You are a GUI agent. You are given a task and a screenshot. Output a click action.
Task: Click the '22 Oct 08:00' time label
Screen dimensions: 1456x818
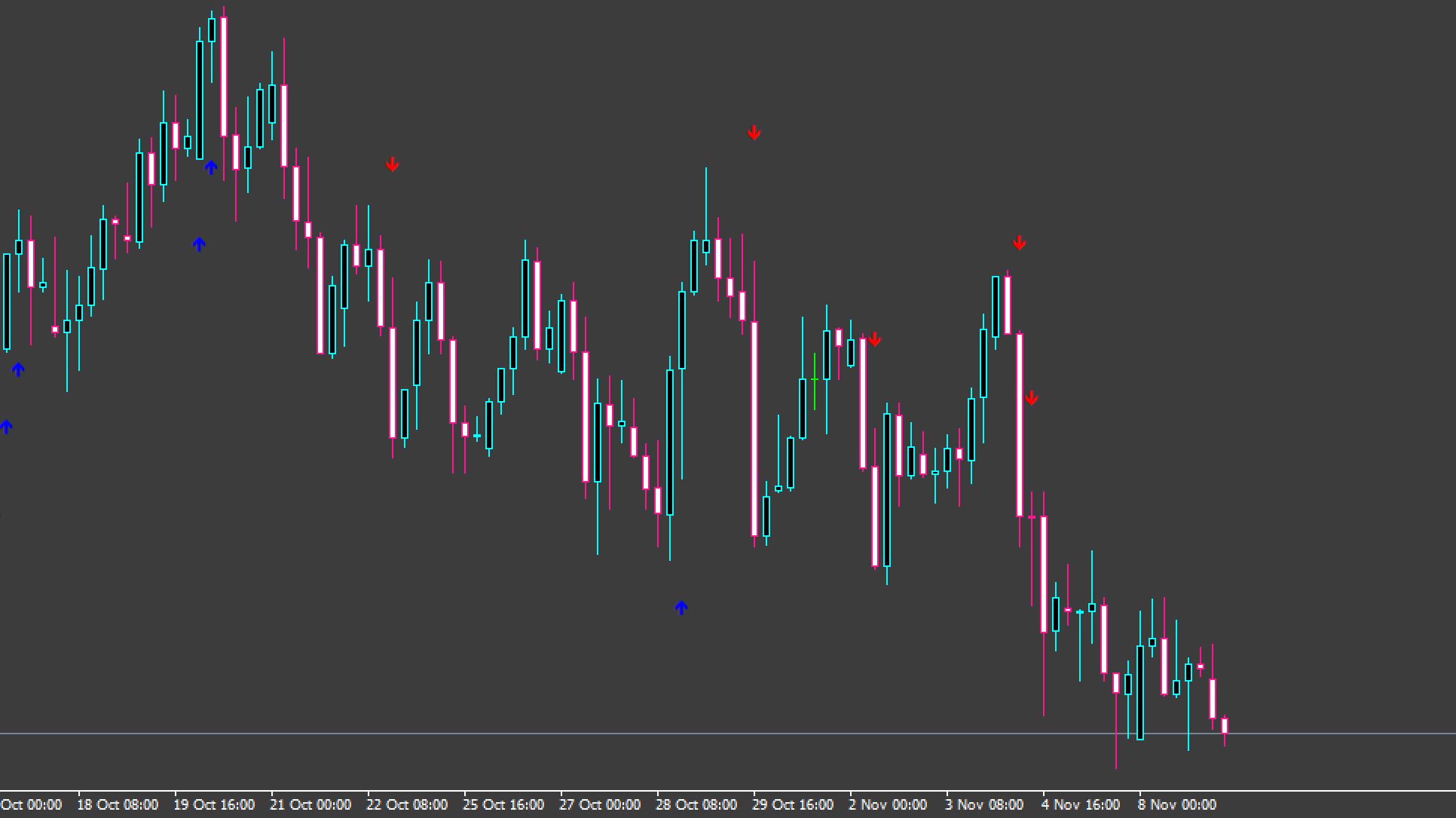click(407, 804)
